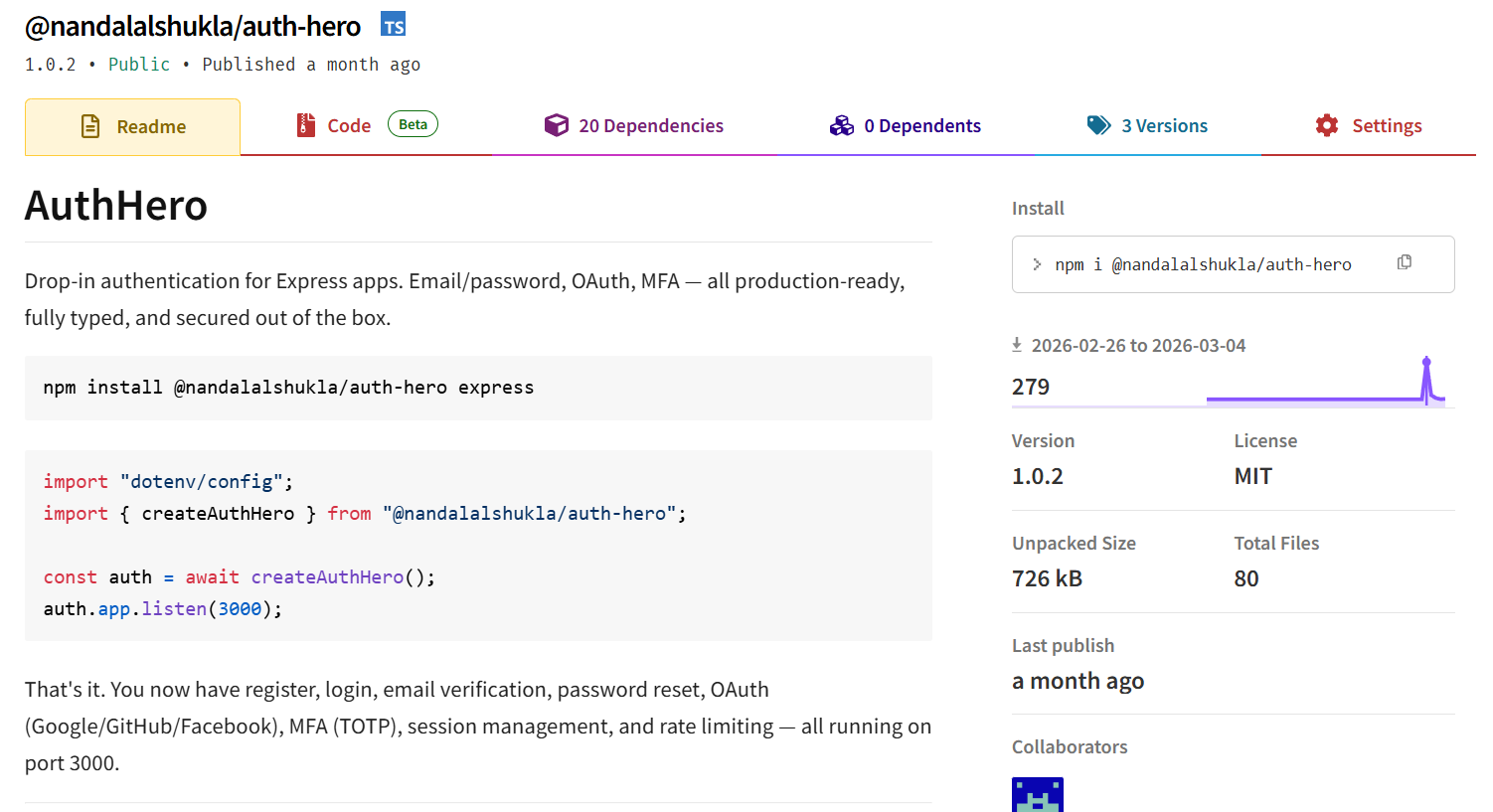Click the downloads sparkline chart peak
The width and height of the screenshot is (1493, 812).
[x=1426, y=364]
